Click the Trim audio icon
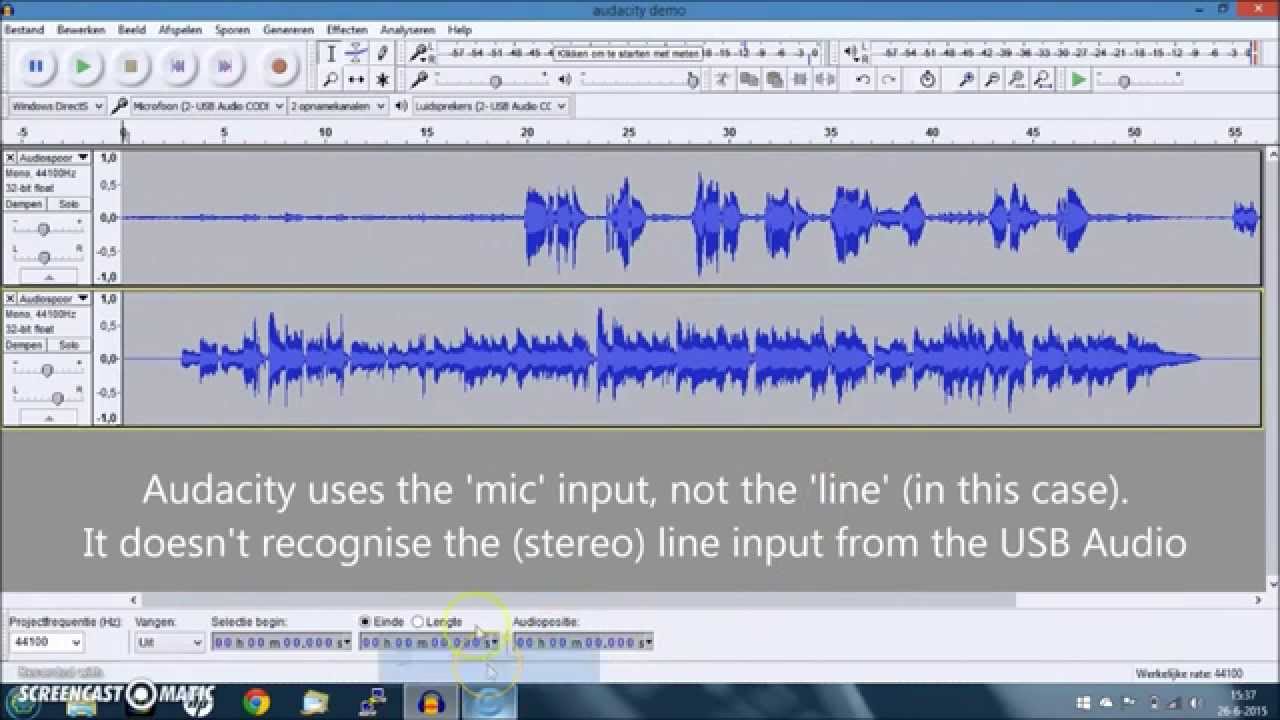This screenshot has width=1280, height=720. (800, 80)
